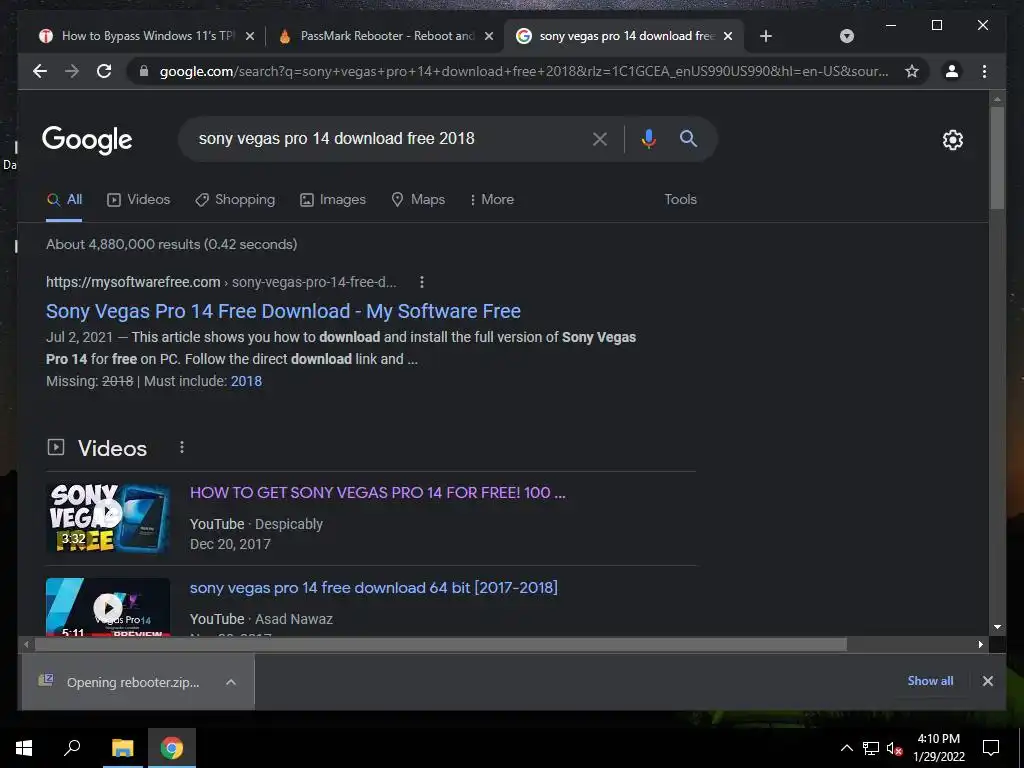Reload the current page

[104, 71]
